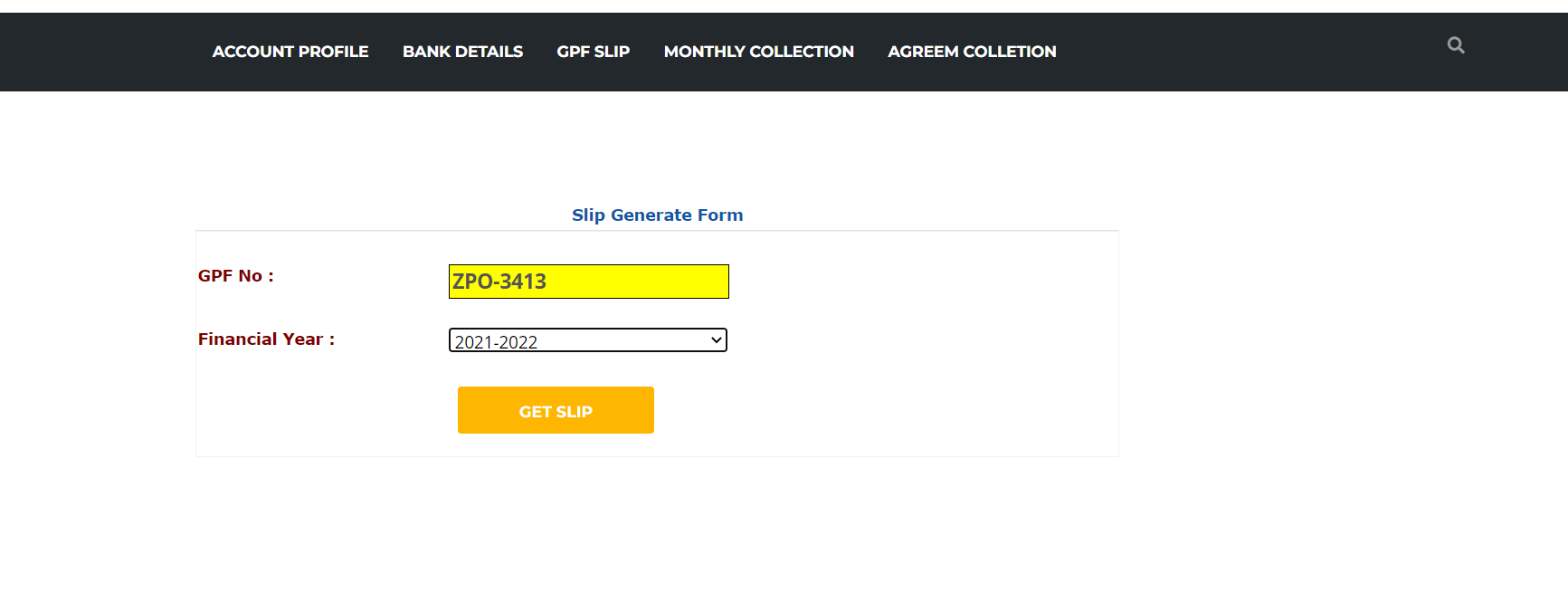Click the word AGREEM in the navigation bar
This screenshot has width=1568, height=602.
[x=923, y=52]
